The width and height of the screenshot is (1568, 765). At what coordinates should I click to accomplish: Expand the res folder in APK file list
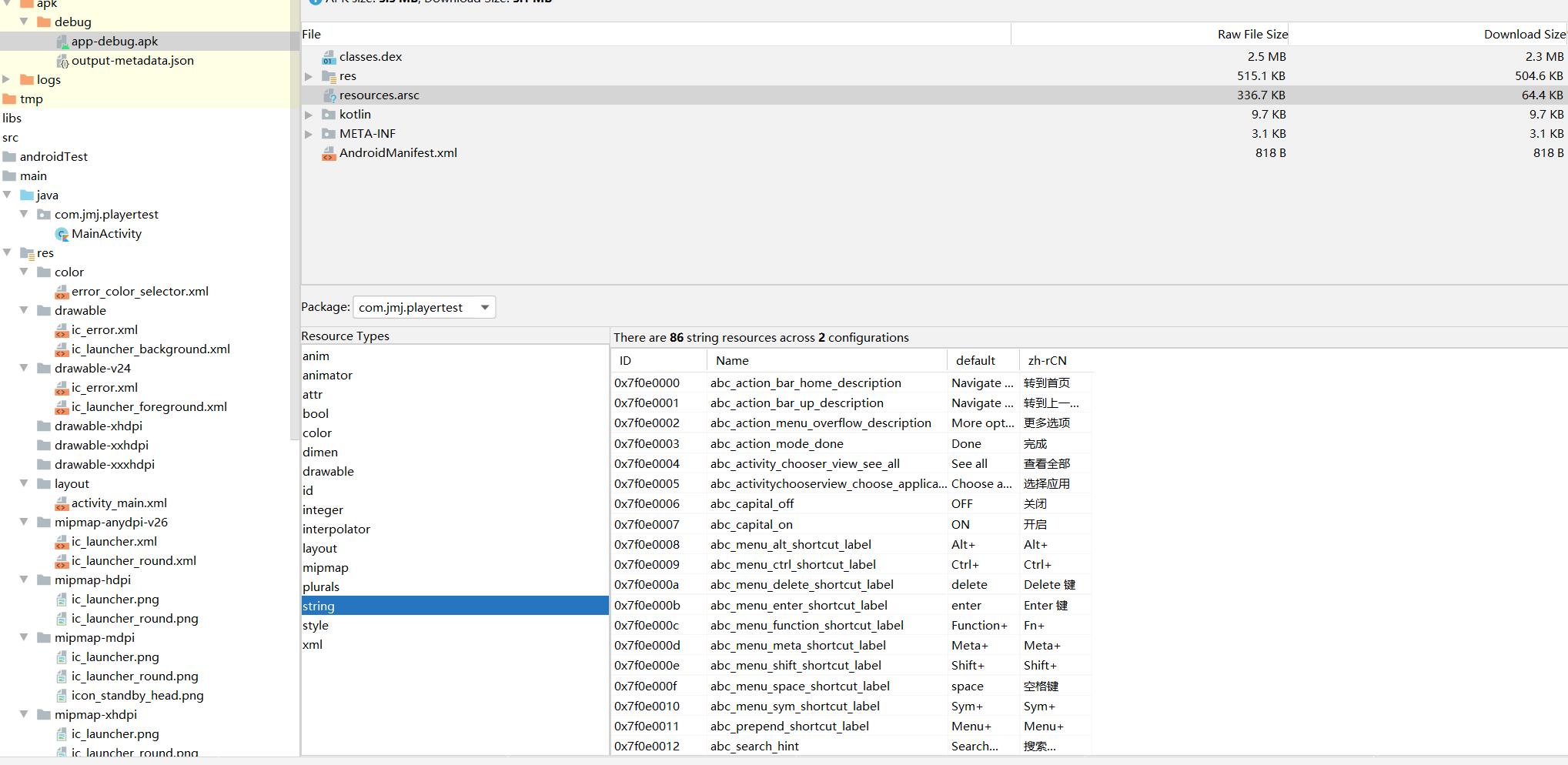[x=309, y=76]
